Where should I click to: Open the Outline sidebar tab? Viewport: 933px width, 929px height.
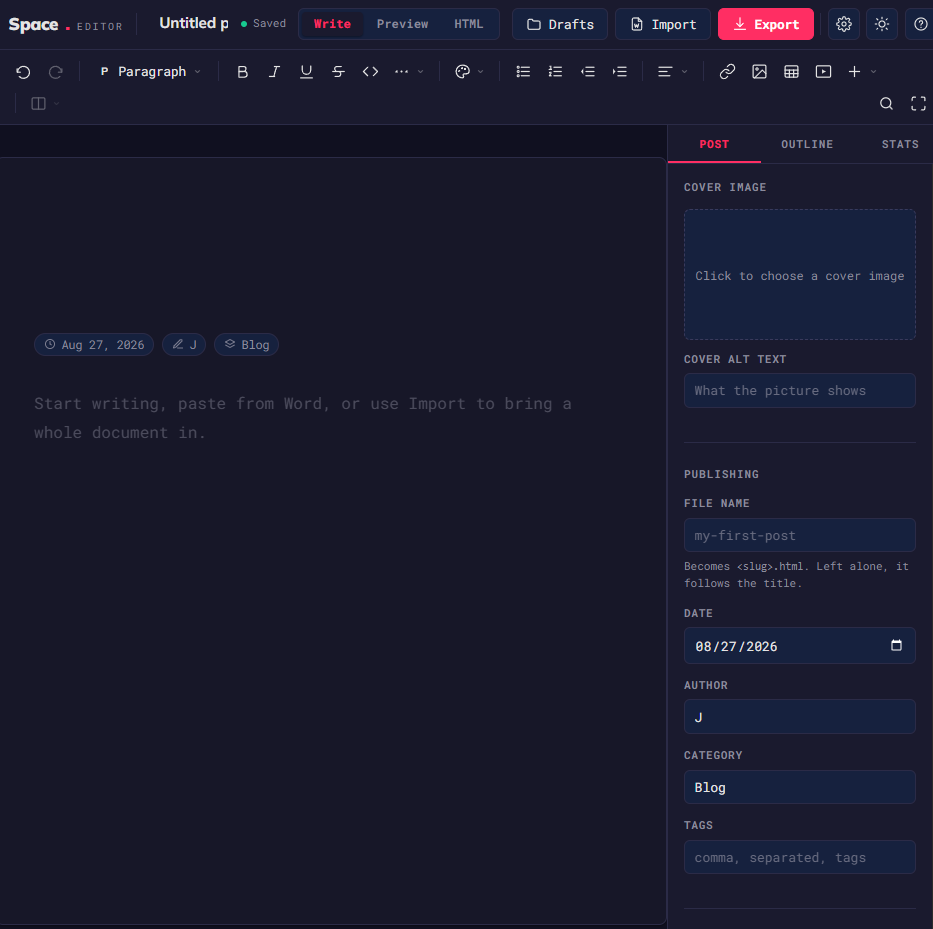(807, 145)
